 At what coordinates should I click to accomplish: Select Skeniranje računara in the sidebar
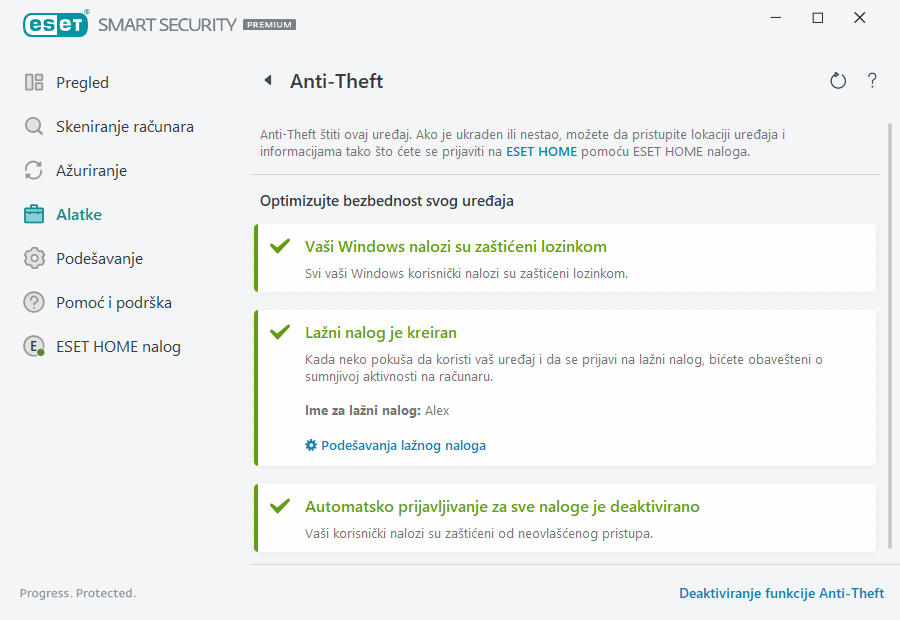point(112,126)
